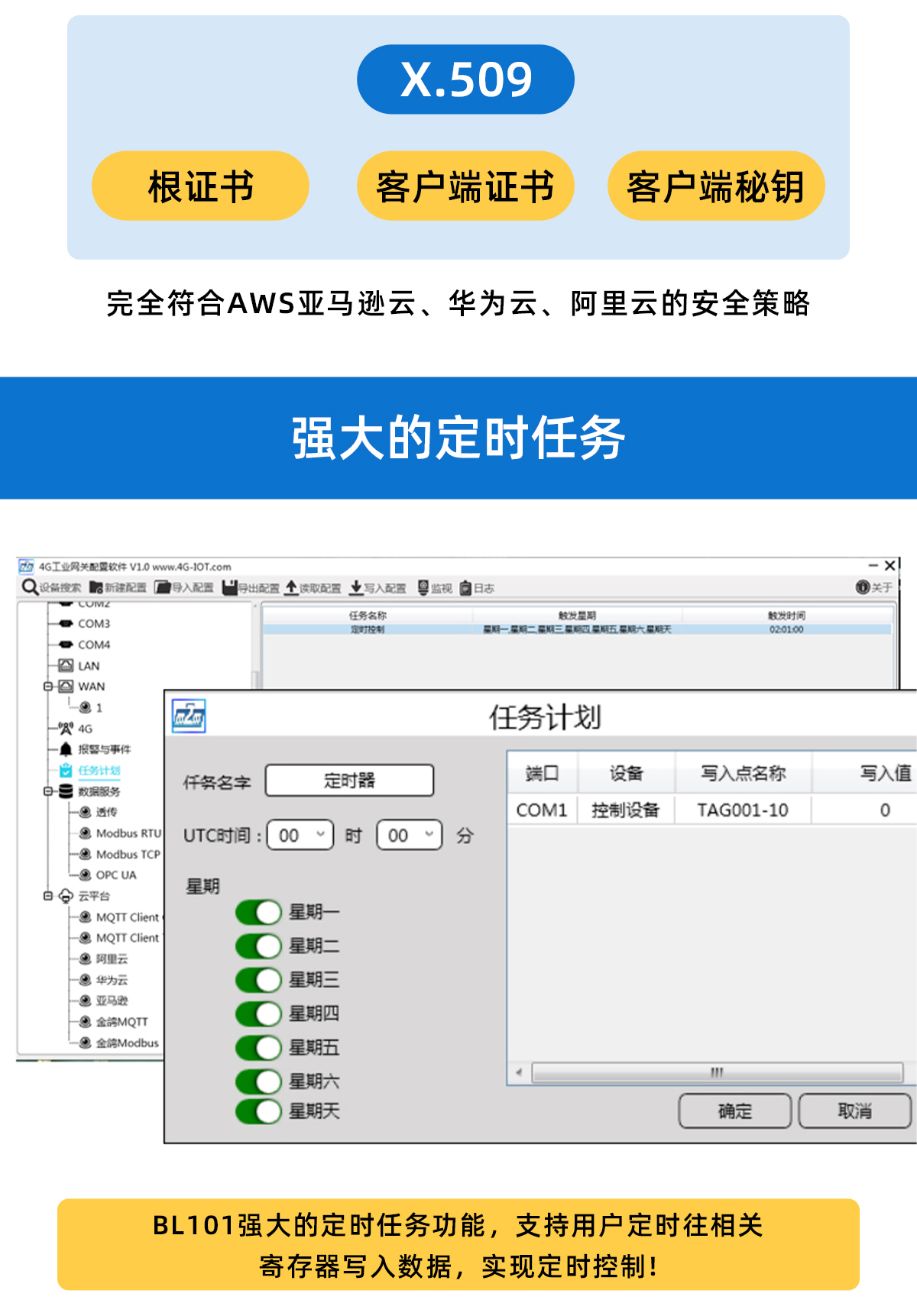Screen dimensions: 917x1316
Task: Click the 关于 about icon
Action: pyautogui.click(x=863, y=587)
